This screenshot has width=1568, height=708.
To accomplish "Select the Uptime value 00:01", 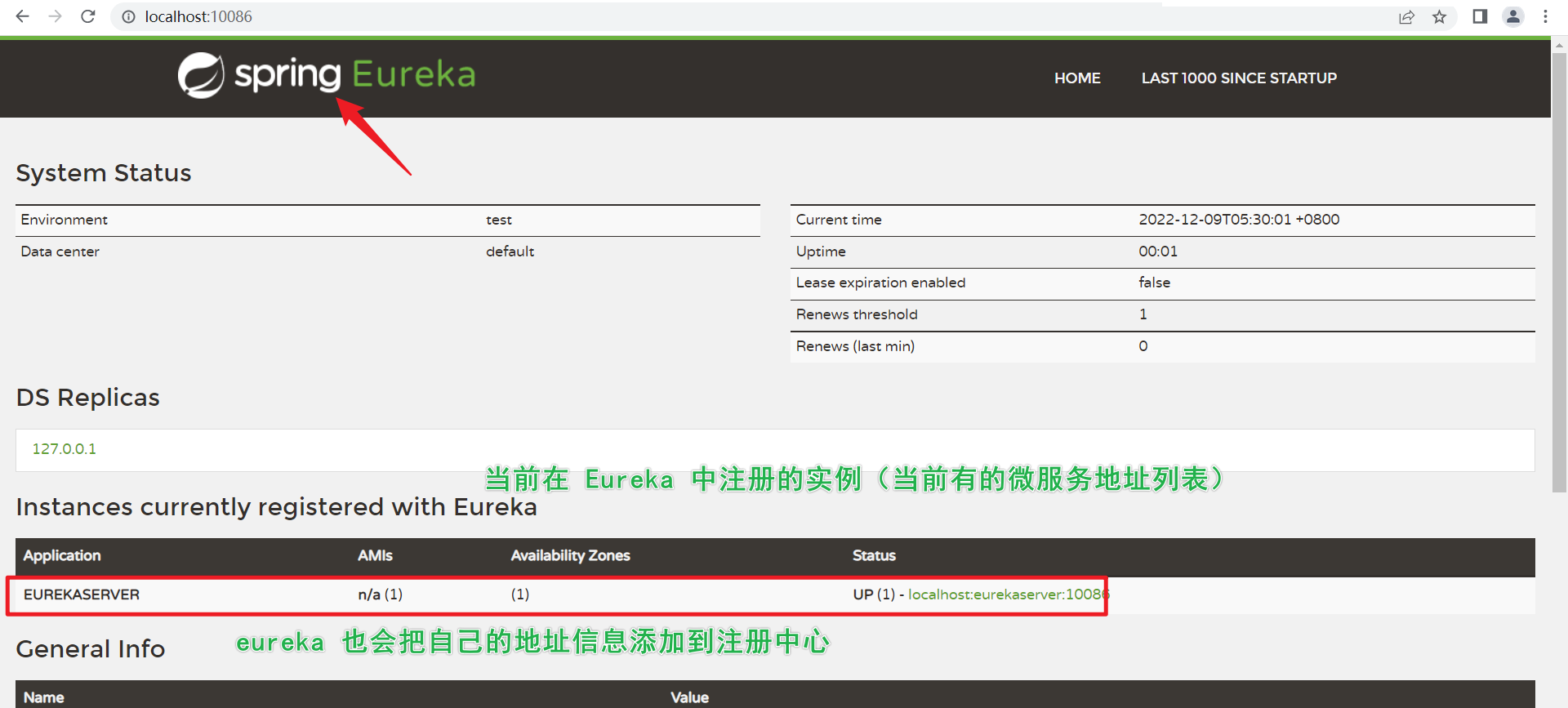I will coord(1158,252).
